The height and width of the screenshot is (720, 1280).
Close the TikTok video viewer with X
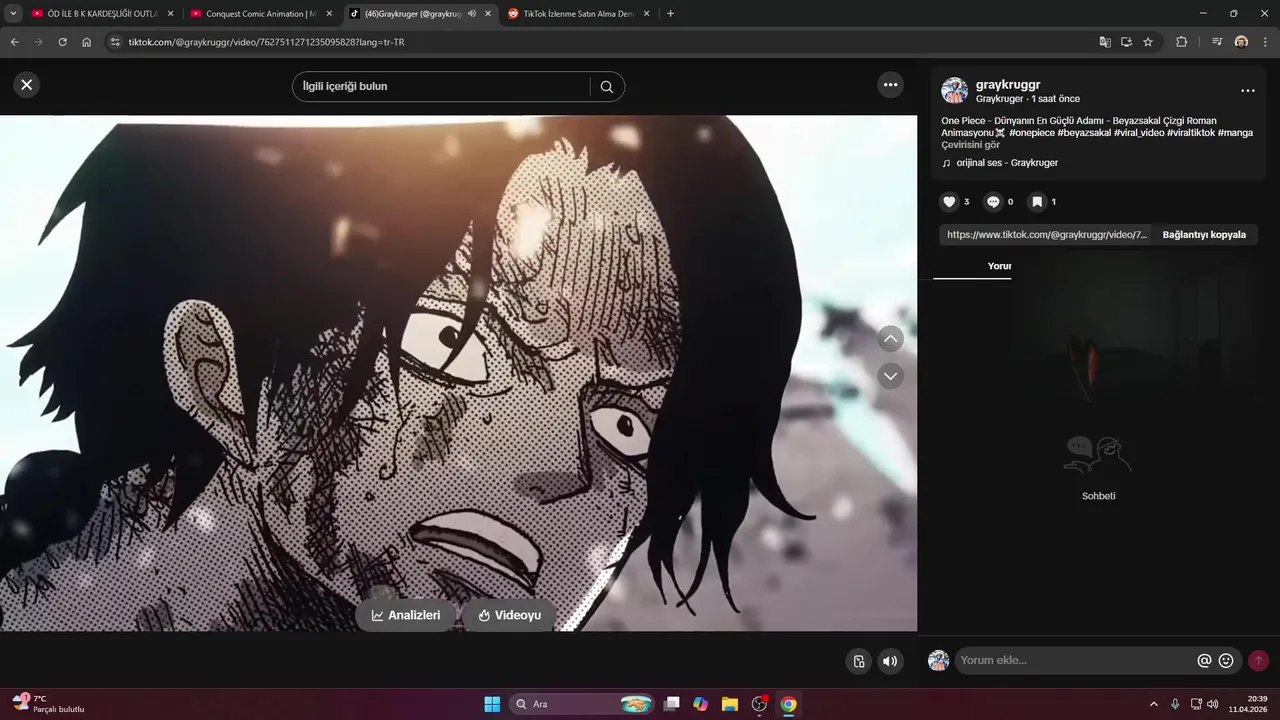pyautogui.click(x=27, y=85)
